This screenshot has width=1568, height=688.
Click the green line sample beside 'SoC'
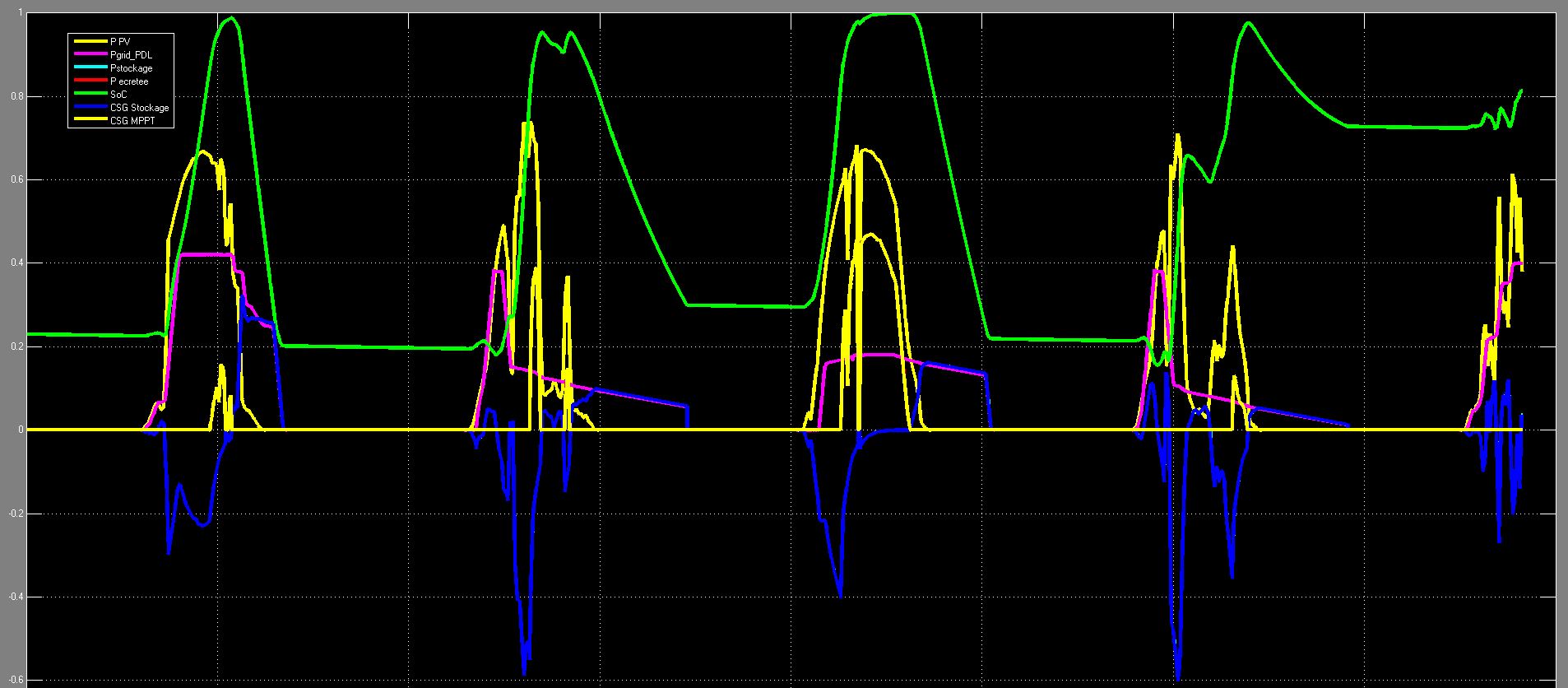[x=90, y=95]
